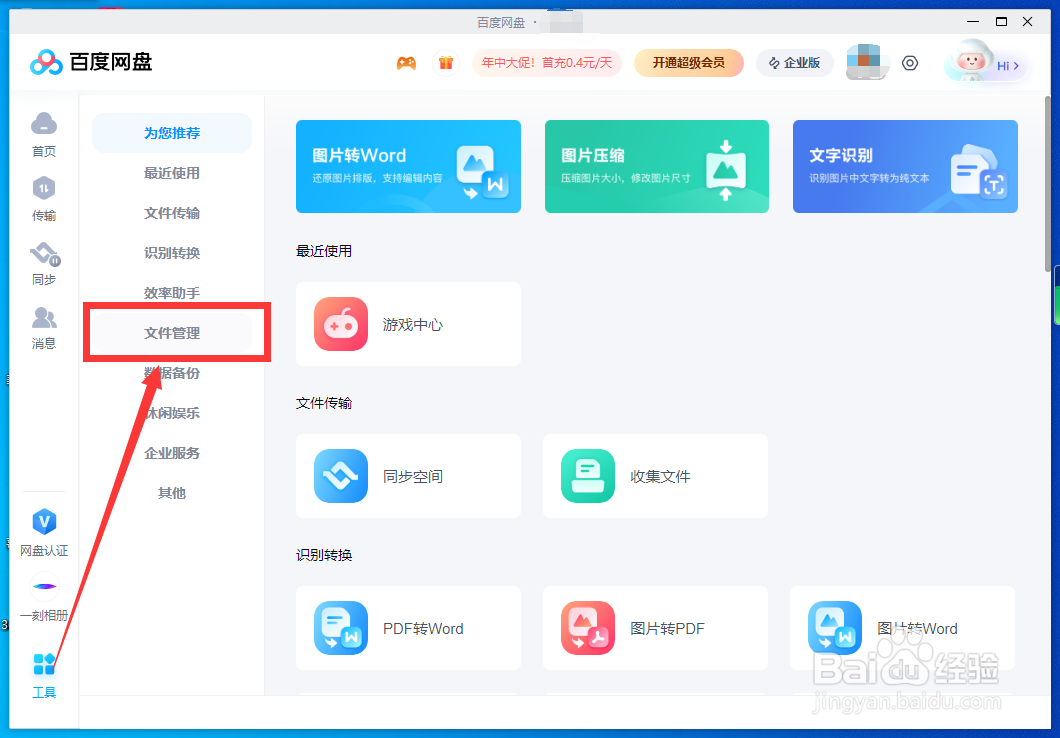Select 其他 category
The image size is (1060, 738).
pyautogui.click(x=172, y=493)
